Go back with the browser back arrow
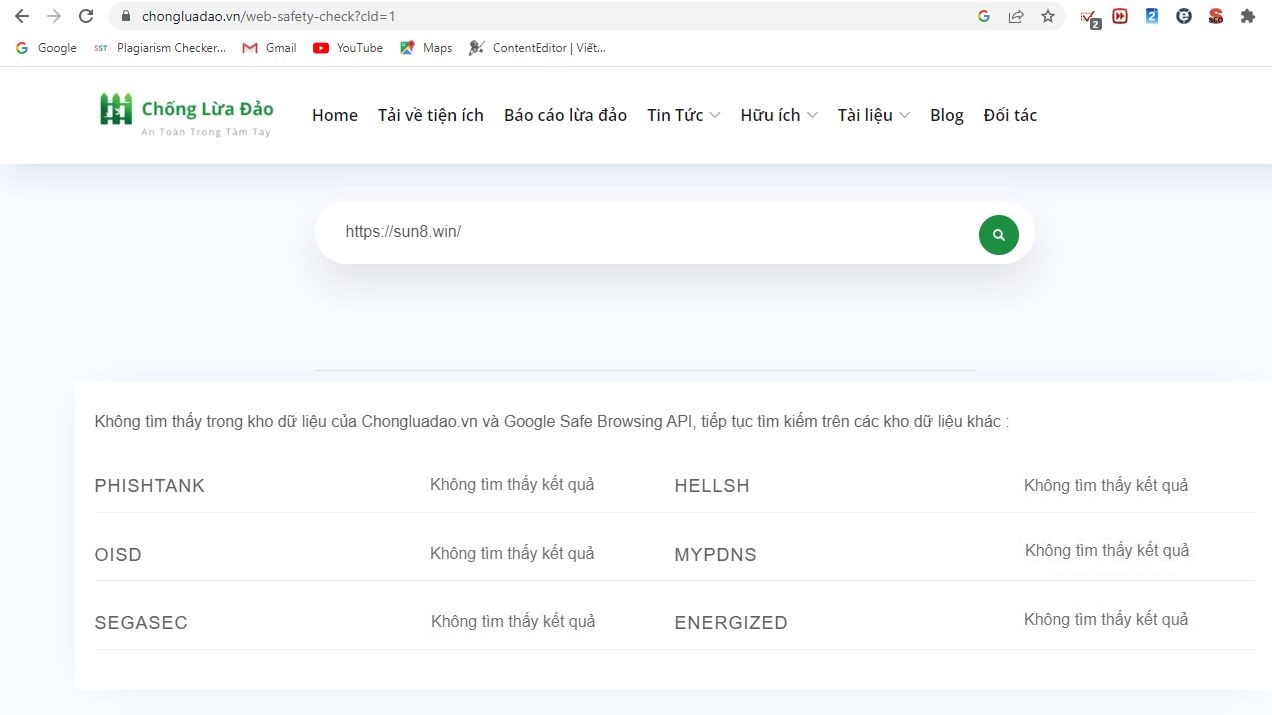Image resolution: width=1272 pixels, height=715 pixels. tap(22, 16)
